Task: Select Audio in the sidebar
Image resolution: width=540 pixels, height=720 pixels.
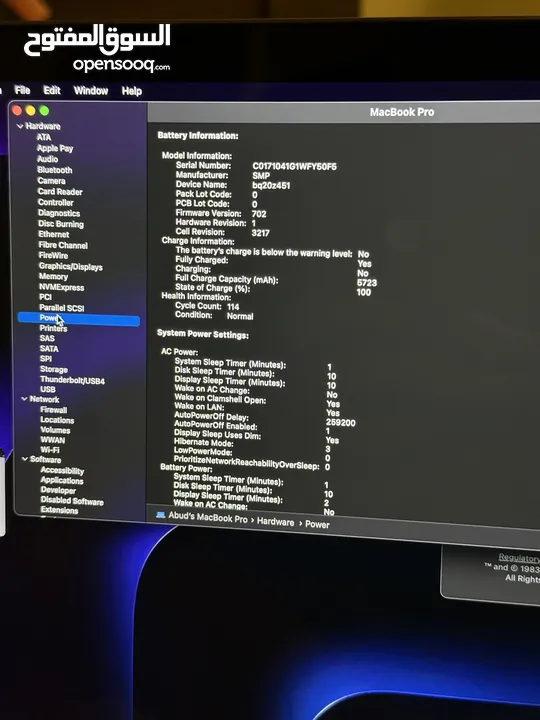Action: pyautogui.click(x=47, y=159)
